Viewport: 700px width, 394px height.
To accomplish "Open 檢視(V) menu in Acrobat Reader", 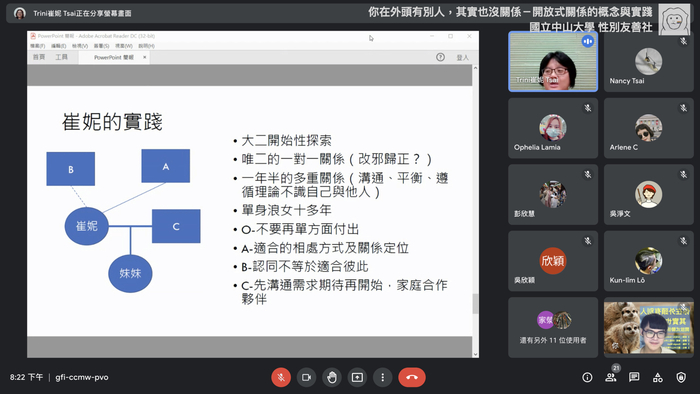I will (80, 46).
